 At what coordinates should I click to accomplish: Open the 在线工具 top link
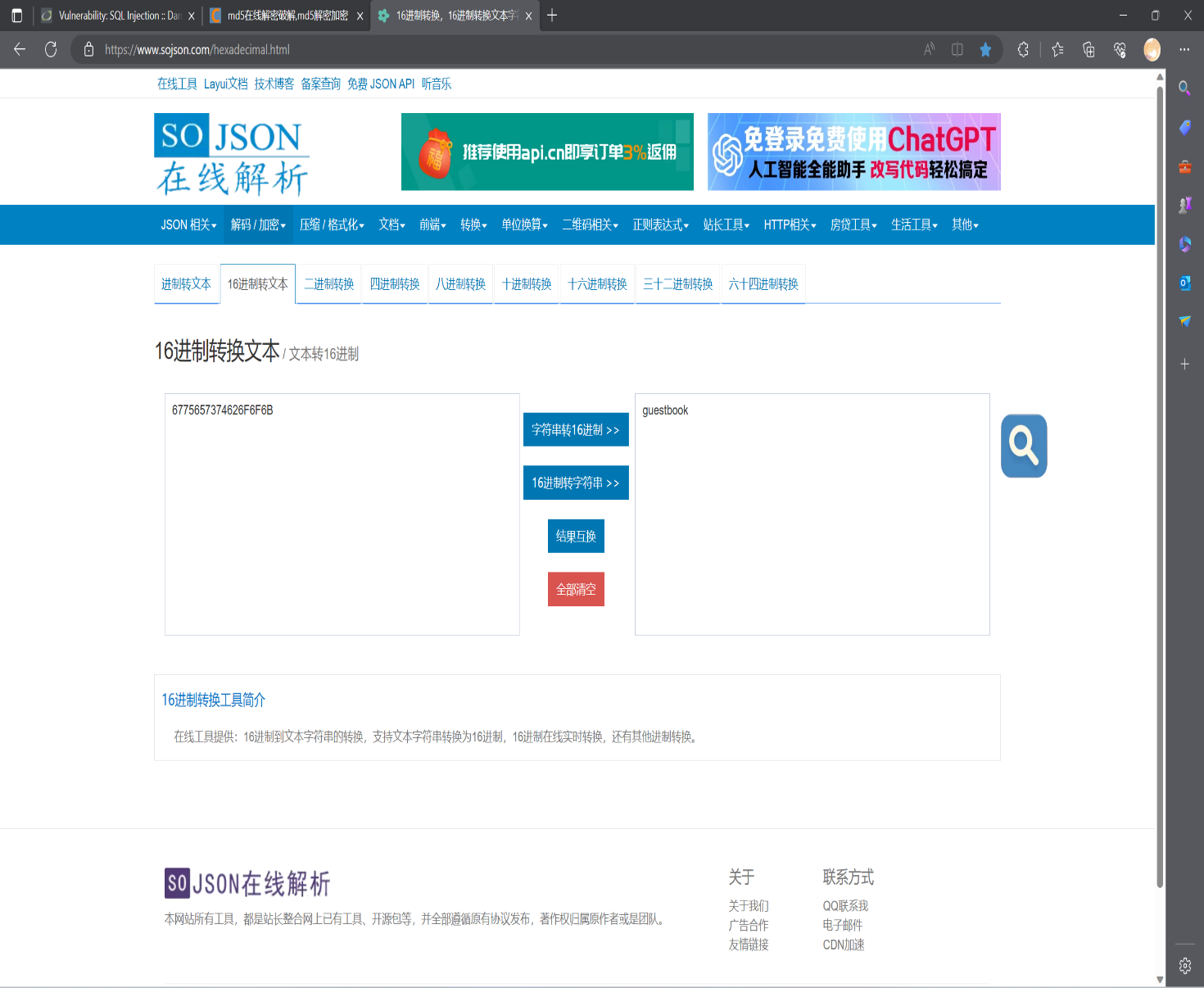[177, 84]
